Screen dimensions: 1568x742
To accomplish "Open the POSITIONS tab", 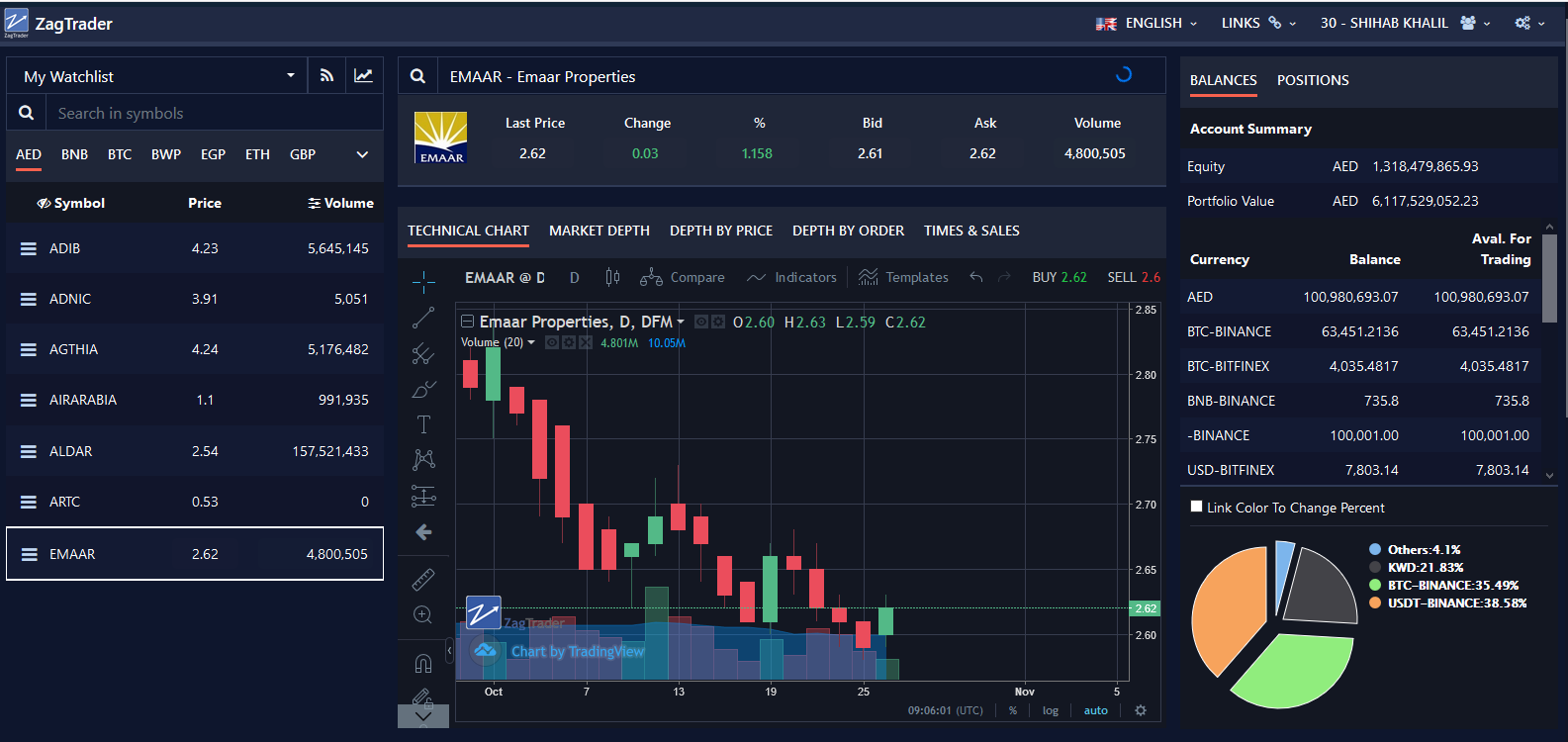I will pos(1313,80).
